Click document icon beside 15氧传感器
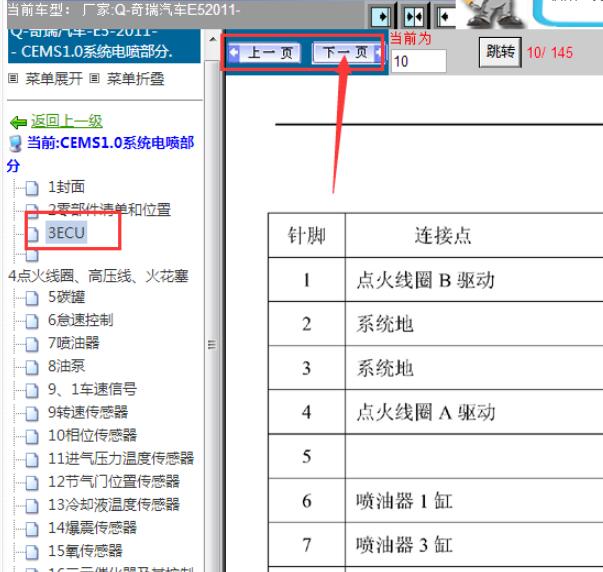The image size is (603, 572). [32, 552]
